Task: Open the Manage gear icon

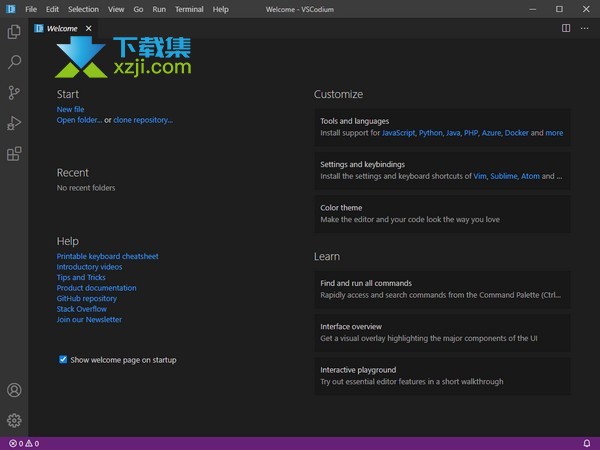Action: pyautogui.click(x=14, y=421)
